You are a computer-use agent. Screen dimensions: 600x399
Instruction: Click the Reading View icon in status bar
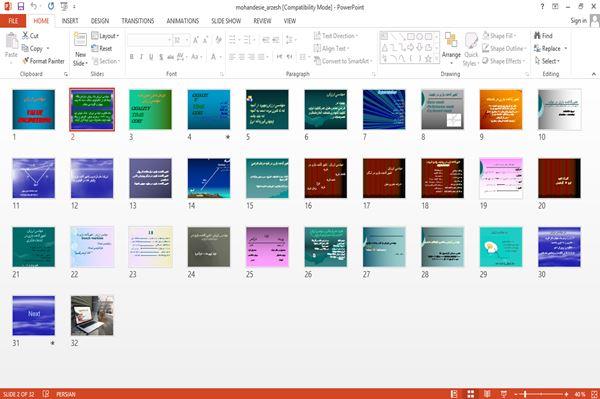coord(487,394)
